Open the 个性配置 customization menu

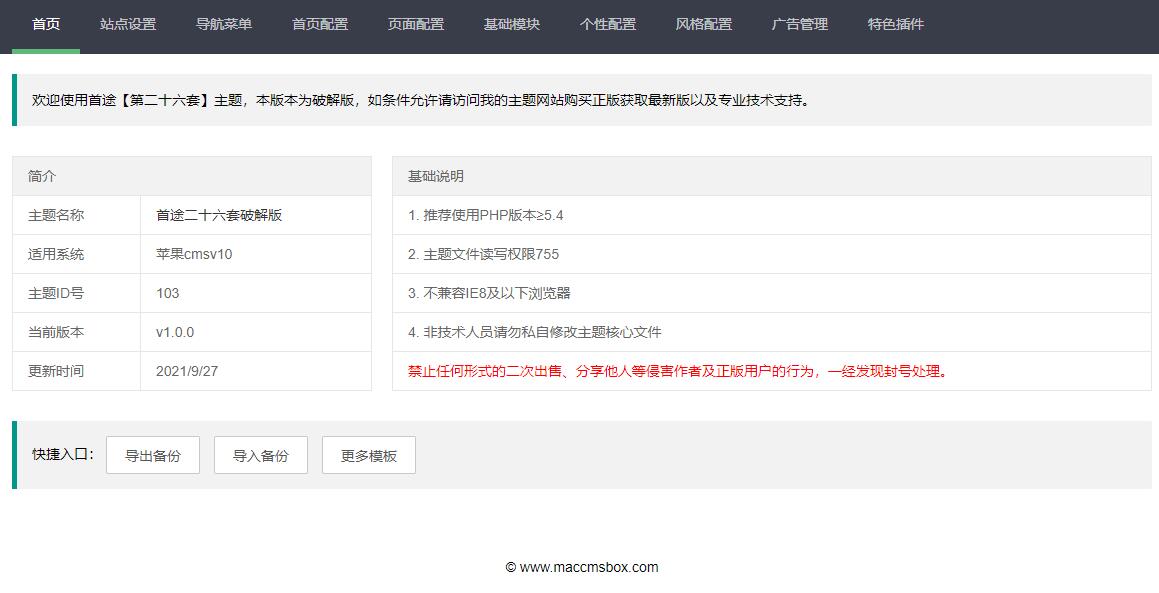click(x=608, y=26)
